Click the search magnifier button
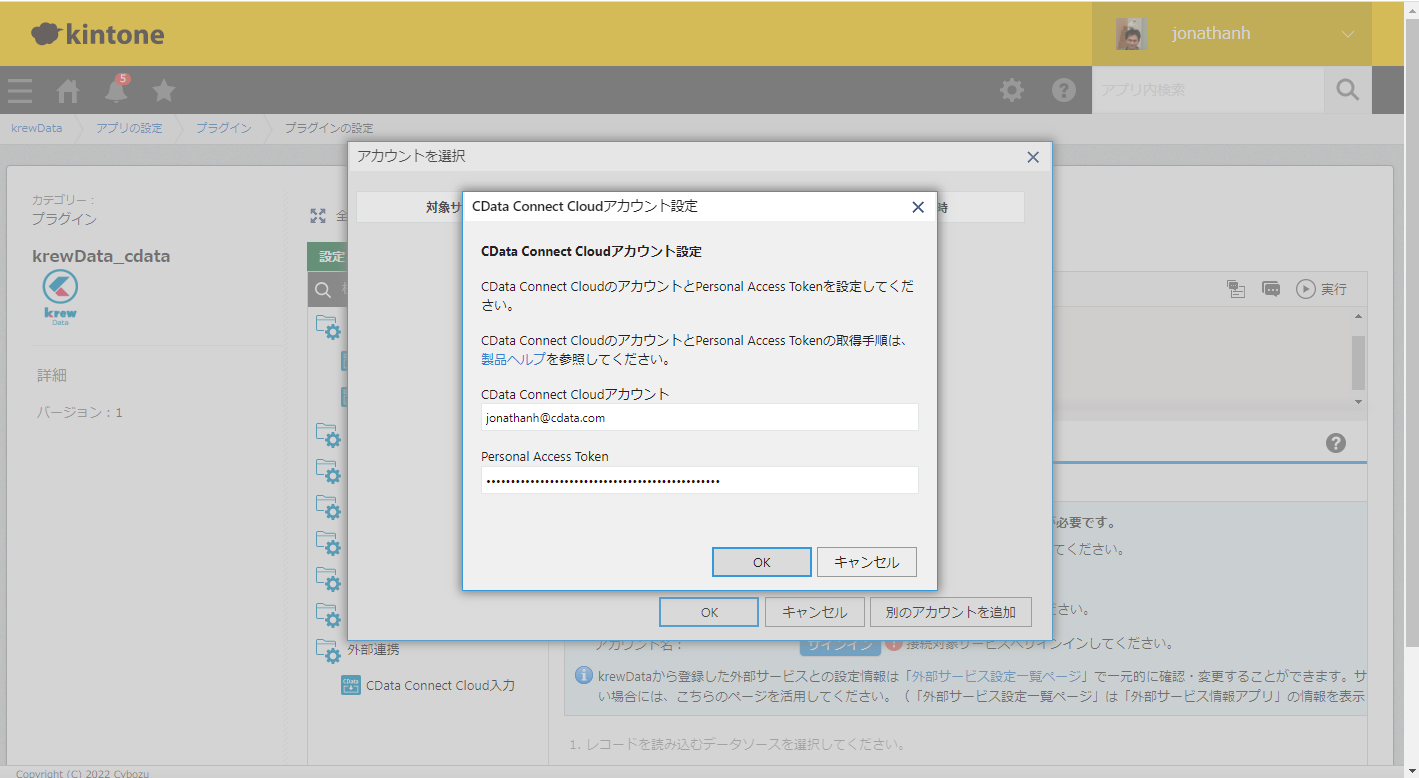 (x=1348, y=90)
